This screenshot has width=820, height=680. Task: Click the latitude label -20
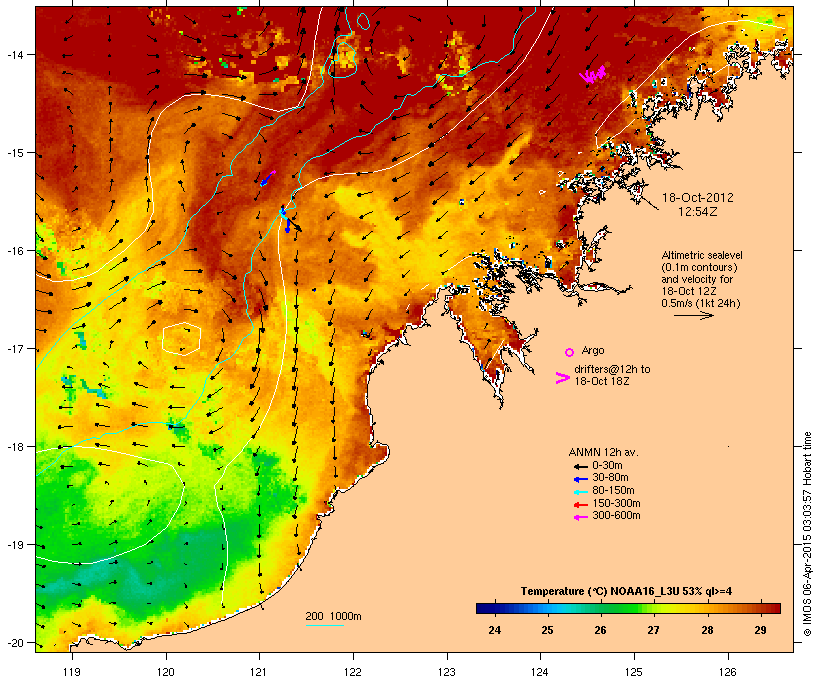click(15, 642)
